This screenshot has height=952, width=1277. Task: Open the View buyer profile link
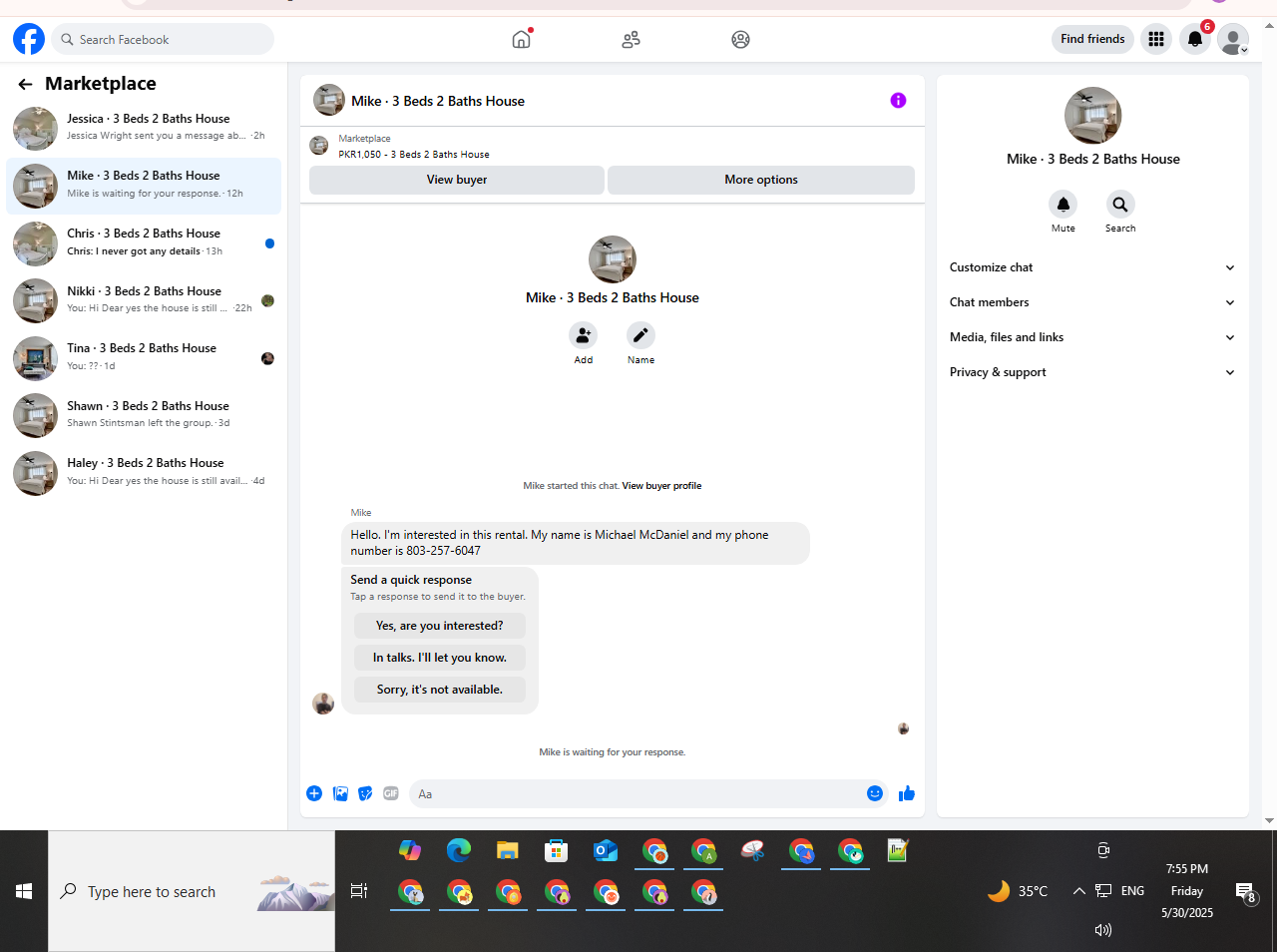[661, 486]
